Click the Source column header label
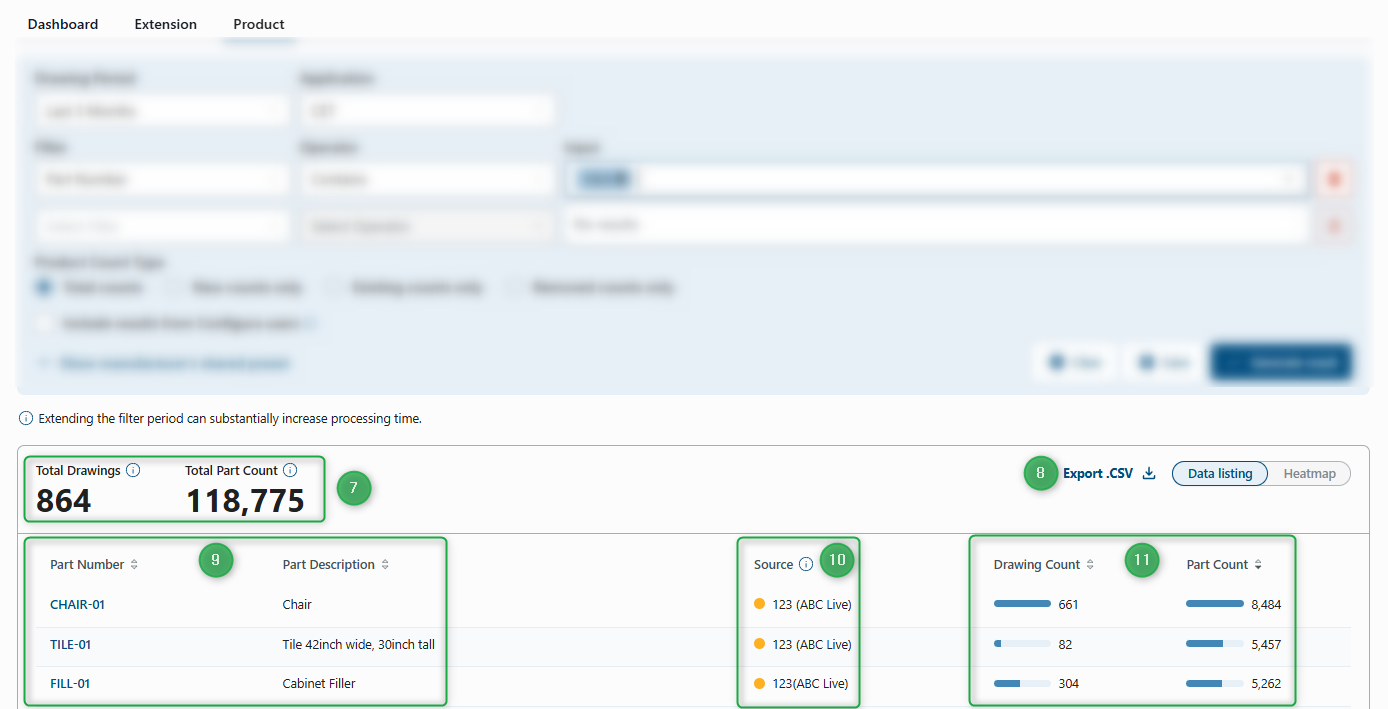 click(773, 564)
